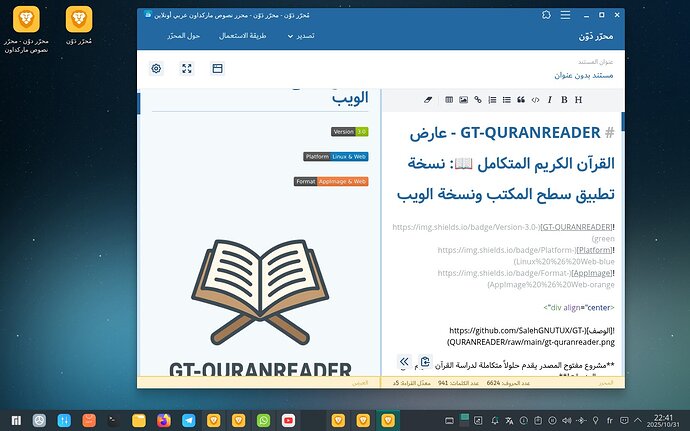Open حول المحرر menu item
The height and width of the screenshot is (431, 690).
pos(184,36)
